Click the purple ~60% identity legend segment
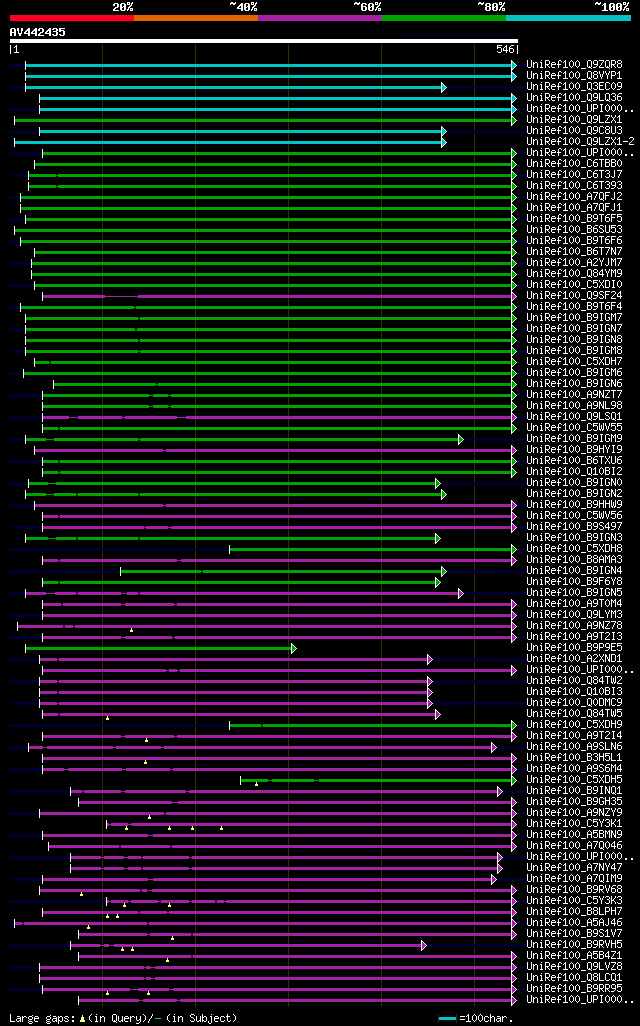This screenshot has width=640, height=1026. [x=320, y=18]
